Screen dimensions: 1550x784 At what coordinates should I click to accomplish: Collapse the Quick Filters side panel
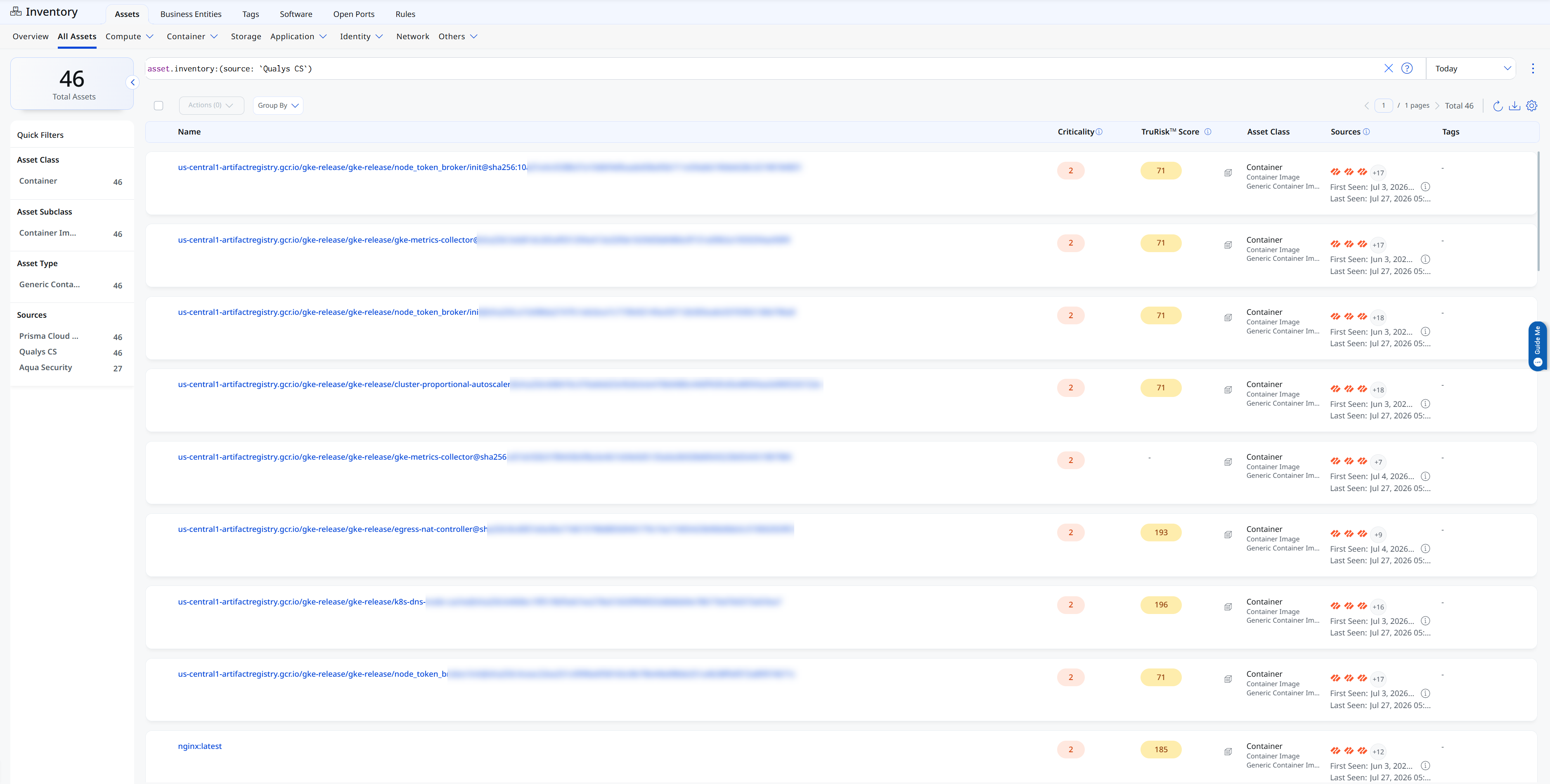coord(133,83)
